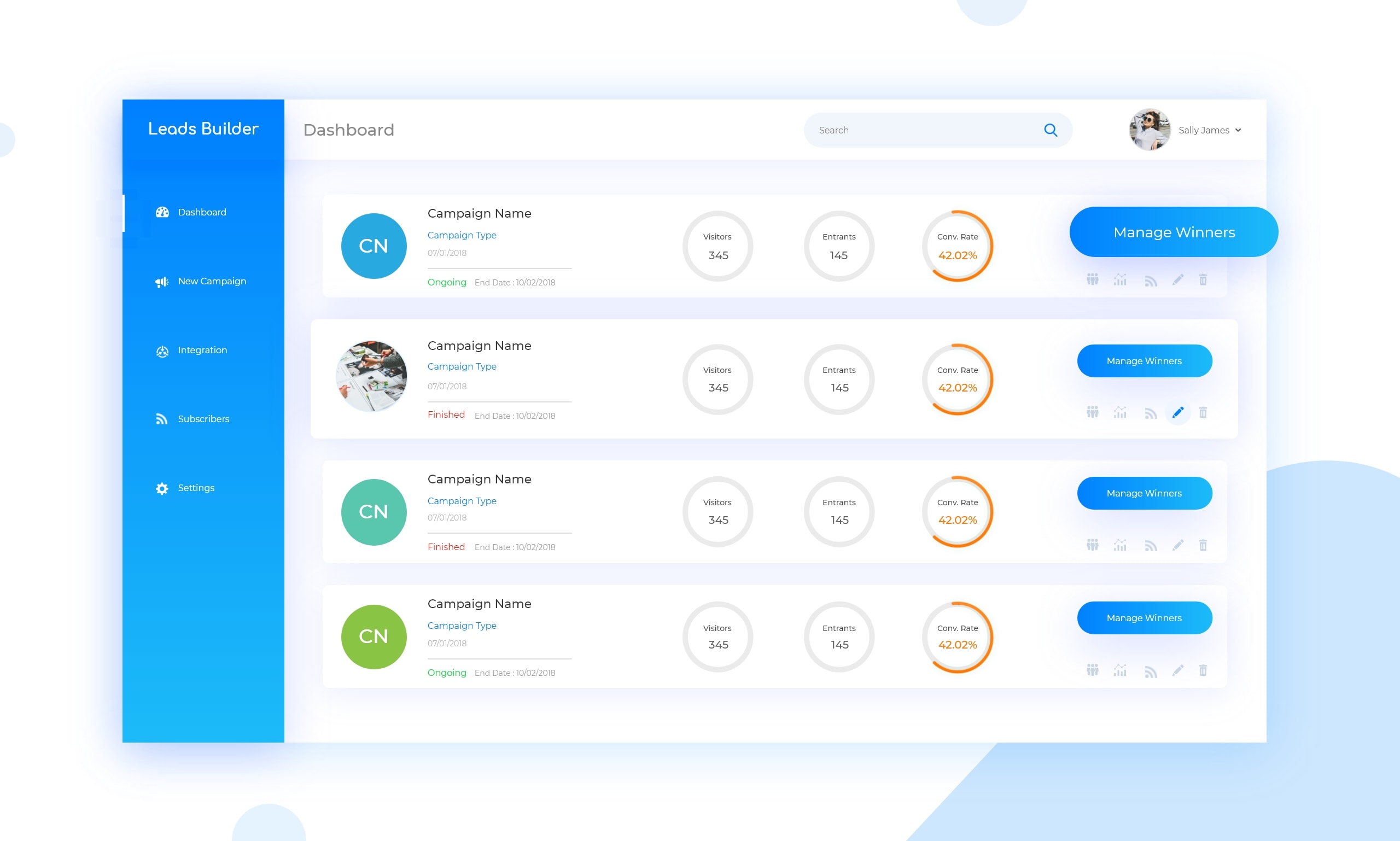
Task: Click Manage Winners button for fourth campaign
Action: pyautogui.click(x=1143, y=617)
